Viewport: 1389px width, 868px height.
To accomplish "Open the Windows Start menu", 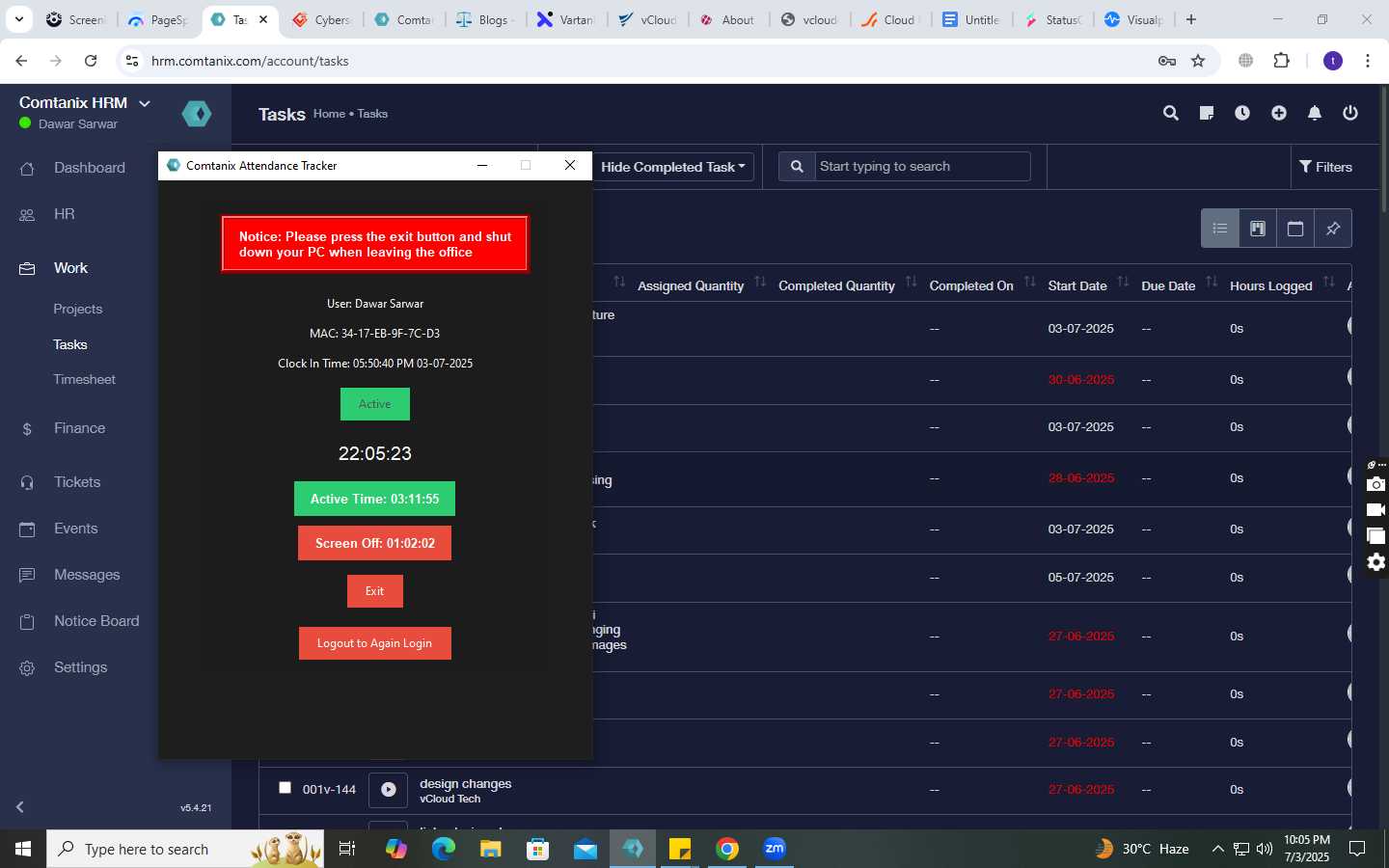I will (23, 849).
